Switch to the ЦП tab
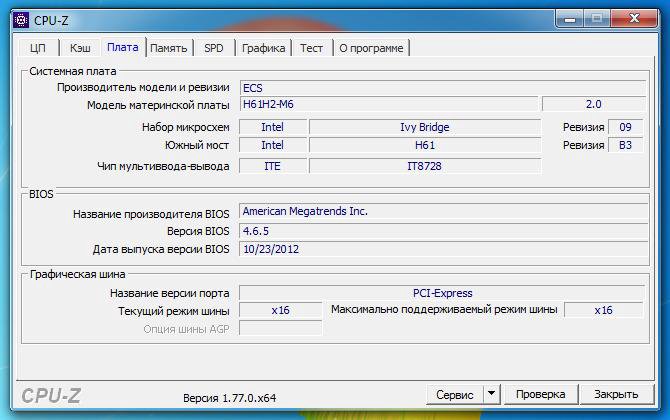The height and width of the screenshot is (420, 670). tap(38, 48)
